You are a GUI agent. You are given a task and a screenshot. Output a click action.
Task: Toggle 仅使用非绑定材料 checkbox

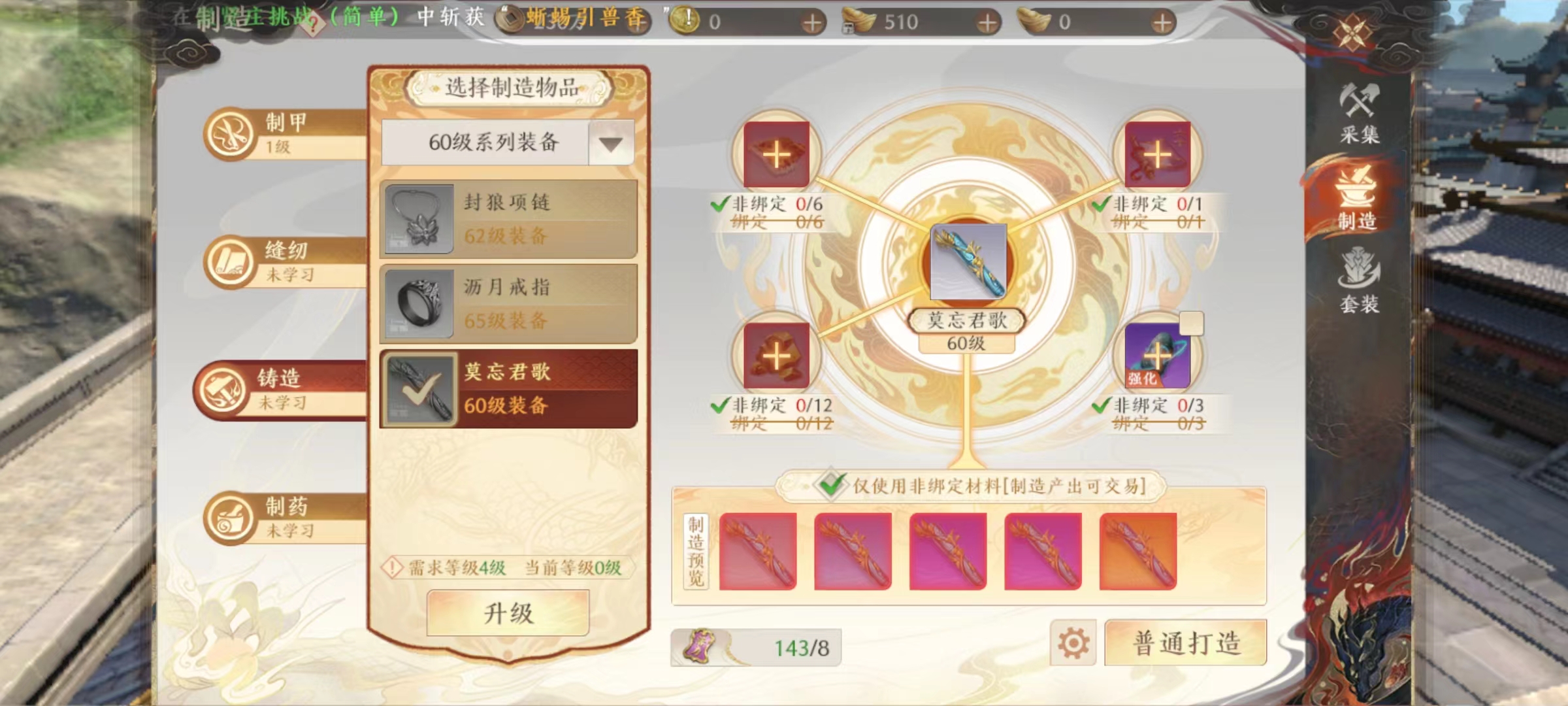pyautogui.click(x=830, y=485)
